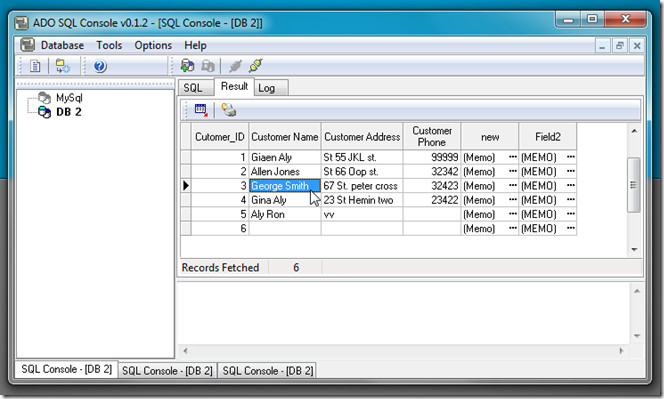
Task: Close the inner SQL Console child window
Action: pyautogui.click(x=636, y=45)
